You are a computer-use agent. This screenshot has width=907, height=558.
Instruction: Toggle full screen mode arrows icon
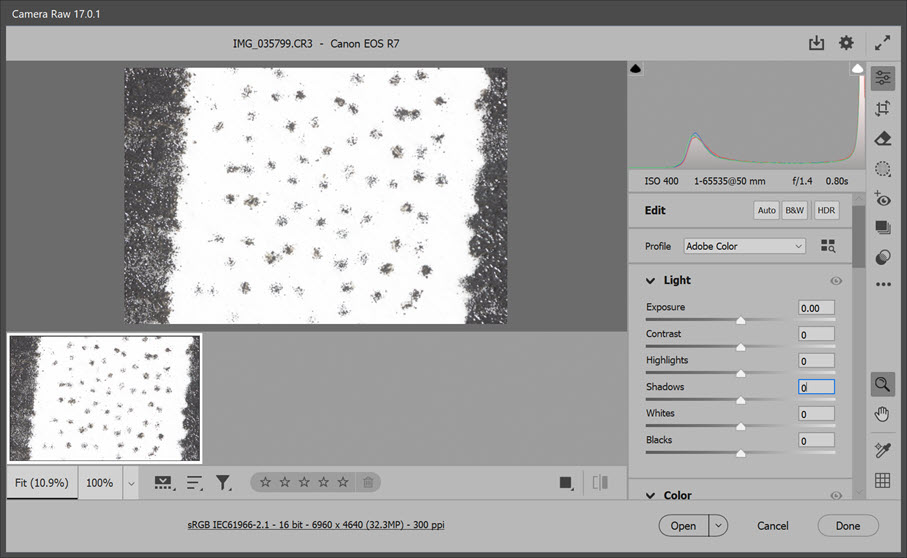pyautogui.click(x=882, y=43)
